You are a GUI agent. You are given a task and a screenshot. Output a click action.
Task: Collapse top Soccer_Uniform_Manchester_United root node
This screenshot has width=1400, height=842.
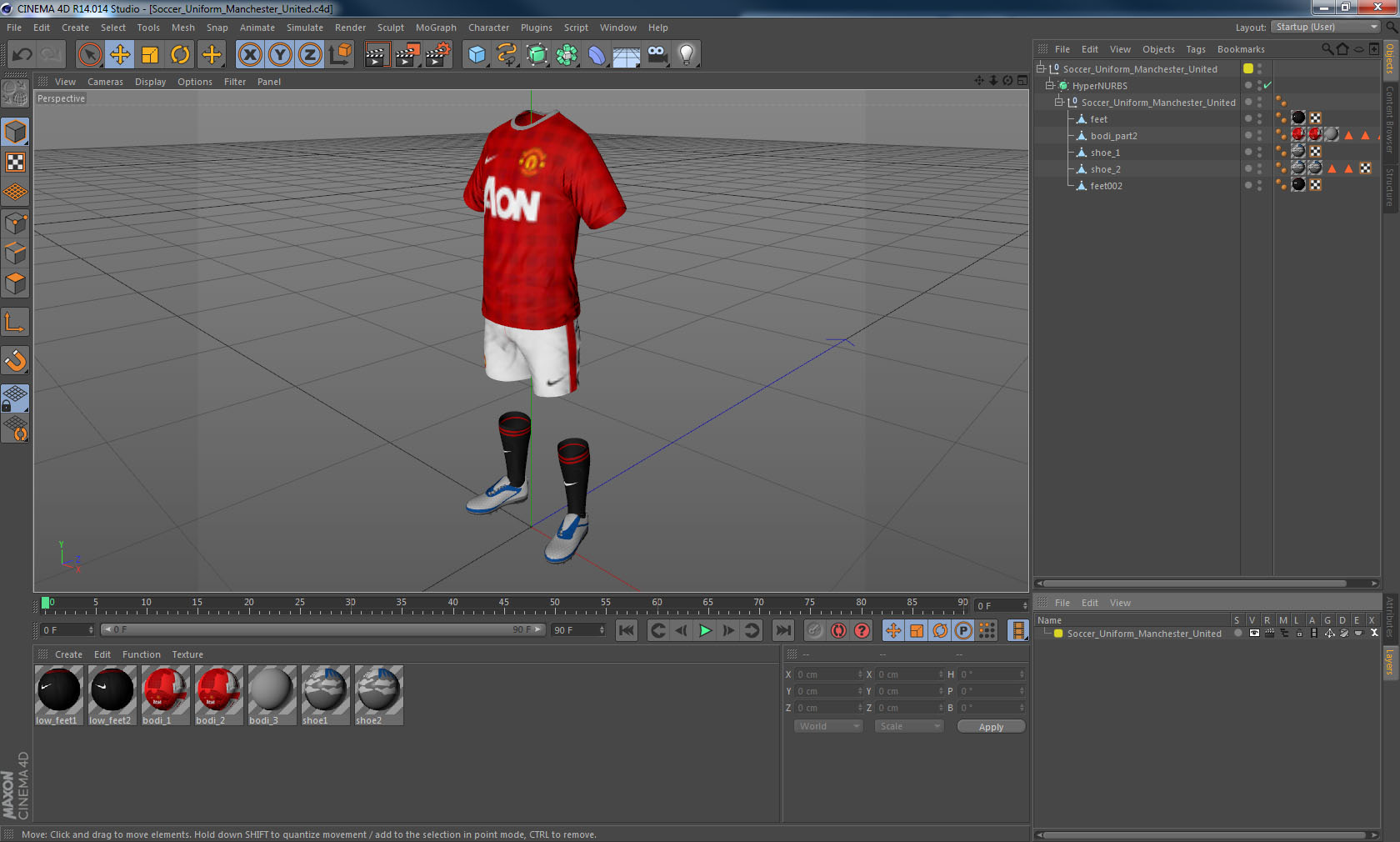(1040, 68)
